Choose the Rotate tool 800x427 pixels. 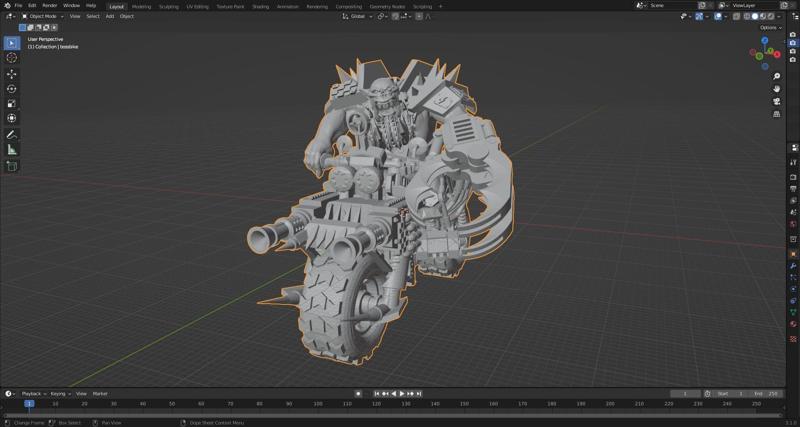(12, 89)
